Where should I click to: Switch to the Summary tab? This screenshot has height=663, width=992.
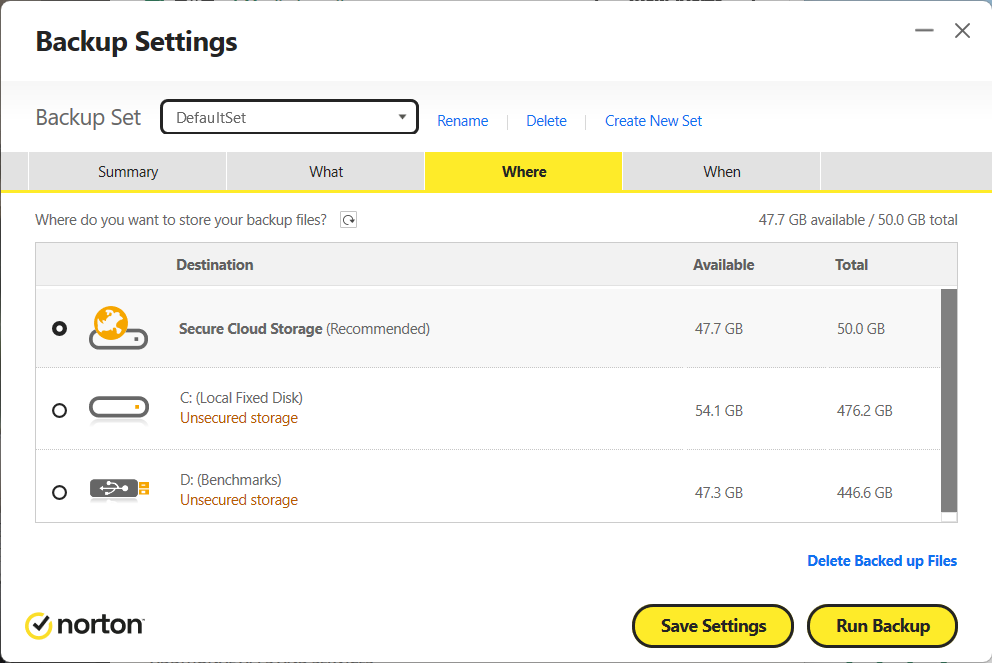coord(127,171)
